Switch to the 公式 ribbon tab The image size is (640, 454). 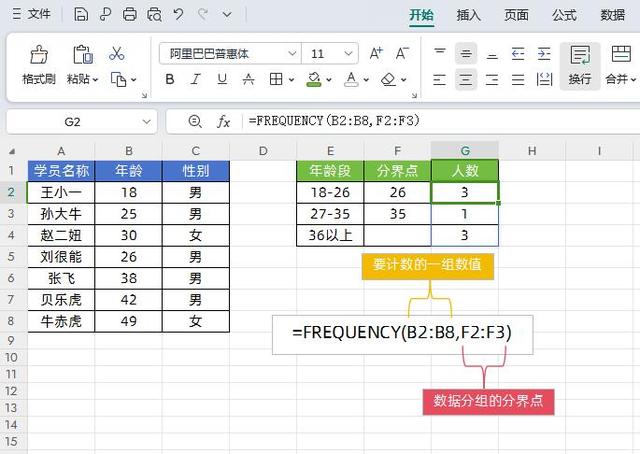pyautogui.click(x=564, y=15)
